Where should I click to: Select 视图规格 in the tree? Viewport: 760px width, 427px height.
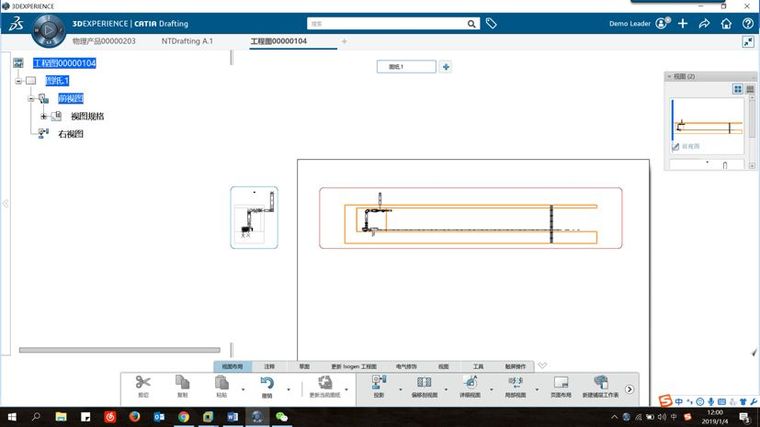[87, 116]
